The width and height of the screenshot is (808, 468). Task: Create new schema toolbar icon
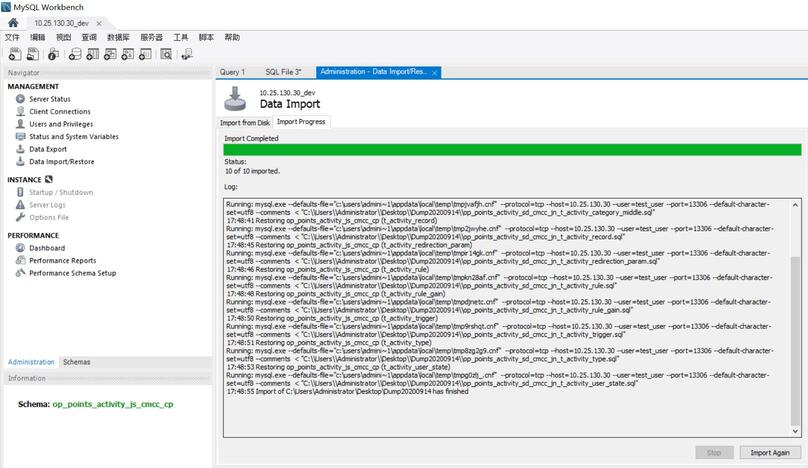tap(75, 54)
